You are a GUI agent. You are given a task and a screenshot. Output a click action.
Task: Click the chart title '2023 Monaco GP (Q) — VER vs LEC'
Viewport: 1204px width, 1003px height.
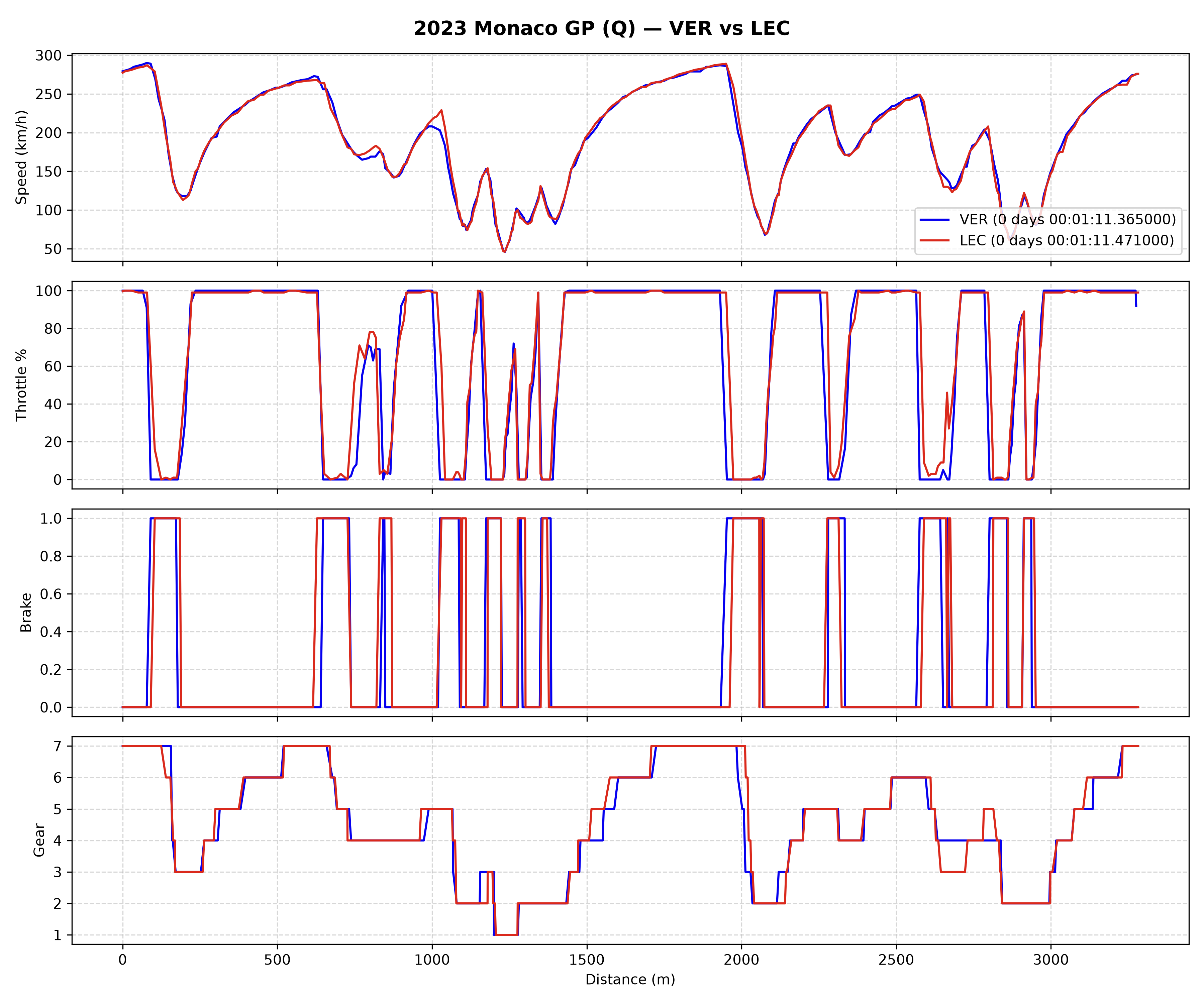(x=601, y=29)
